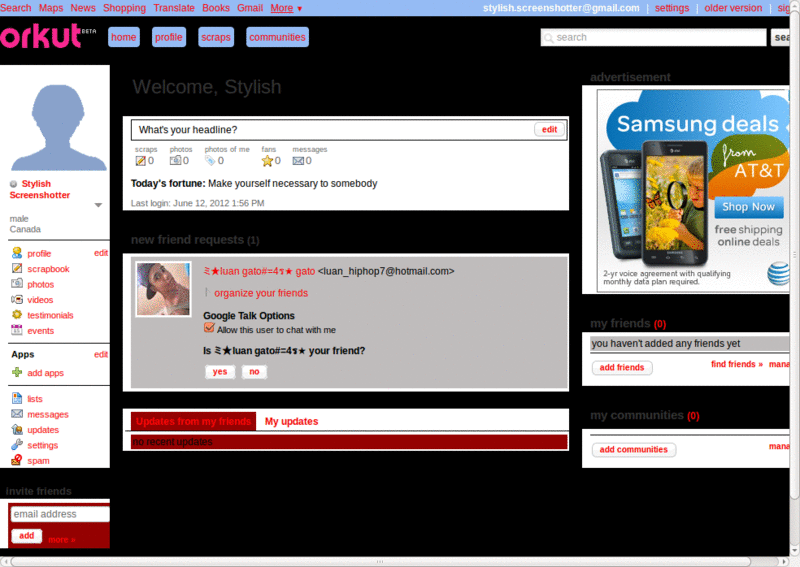Viewport: 800px width, 567px height.
Task: Click the scrapbook pencil icon in sidebar
Action: click(x=17, y=268)
